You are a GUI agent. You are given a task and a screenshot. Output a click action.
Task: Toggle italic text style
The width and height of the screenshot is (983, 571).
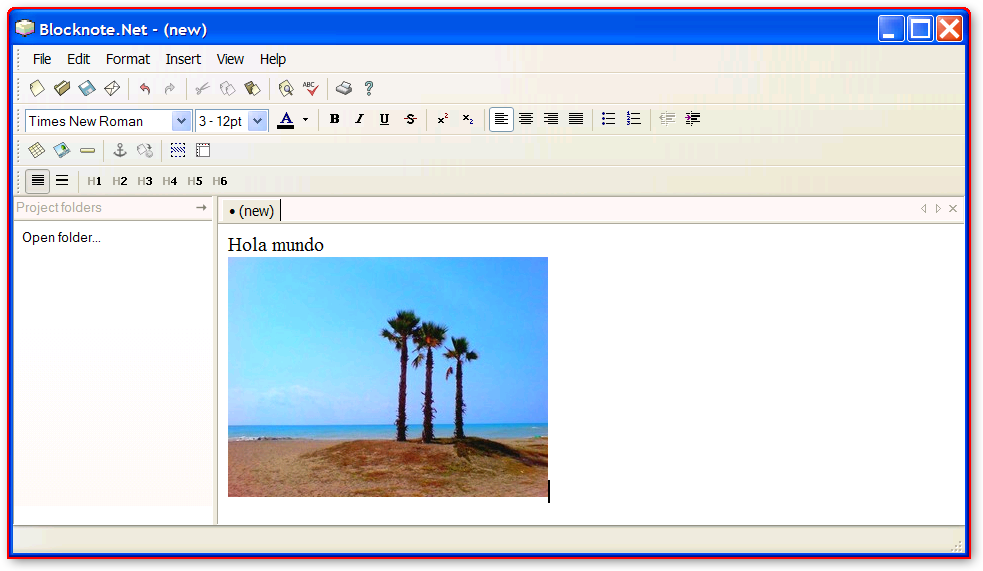point(359,120)
